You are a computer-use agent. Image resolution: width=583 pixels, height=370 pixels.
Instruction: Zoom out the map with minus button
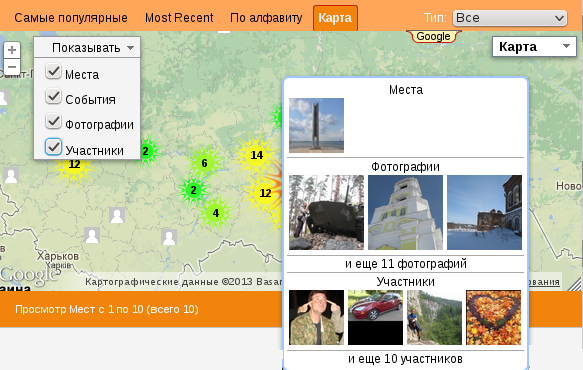tap(12, 67)
